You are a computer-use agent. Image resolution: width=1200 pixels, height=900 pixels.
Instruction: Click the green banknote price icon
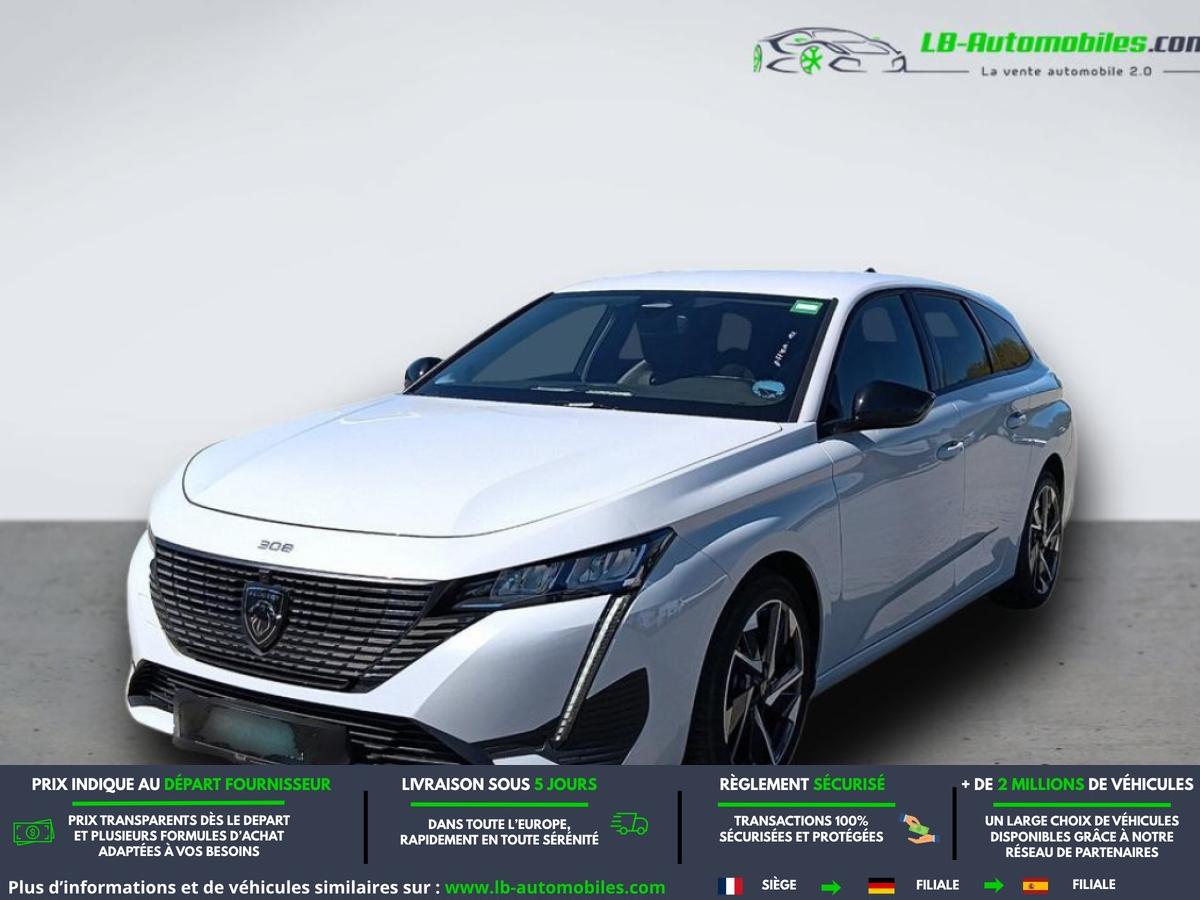[x=33, y=831]
